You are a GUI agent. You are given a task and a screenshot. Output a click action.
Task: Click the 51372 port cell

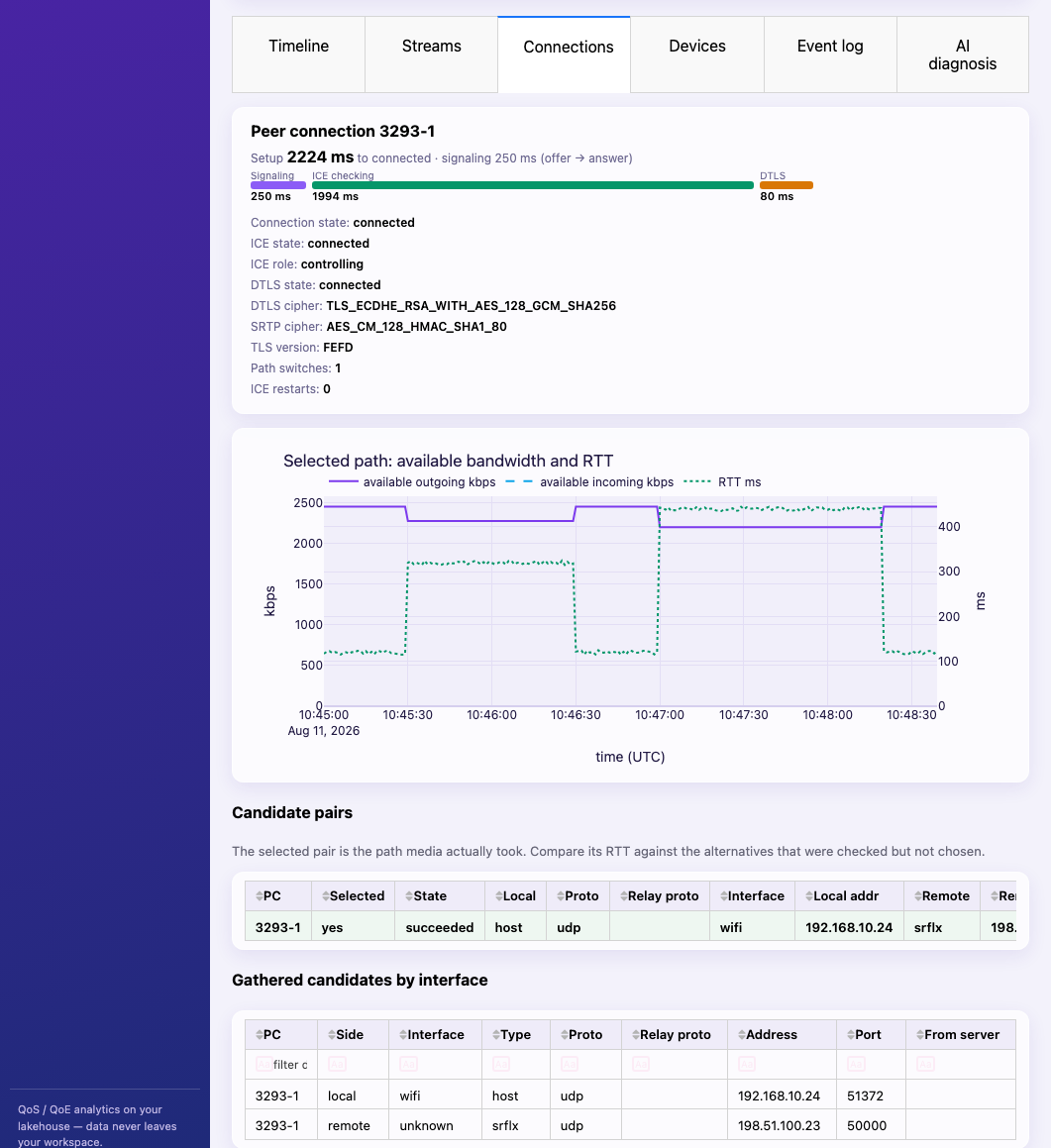click(871, 1096)
